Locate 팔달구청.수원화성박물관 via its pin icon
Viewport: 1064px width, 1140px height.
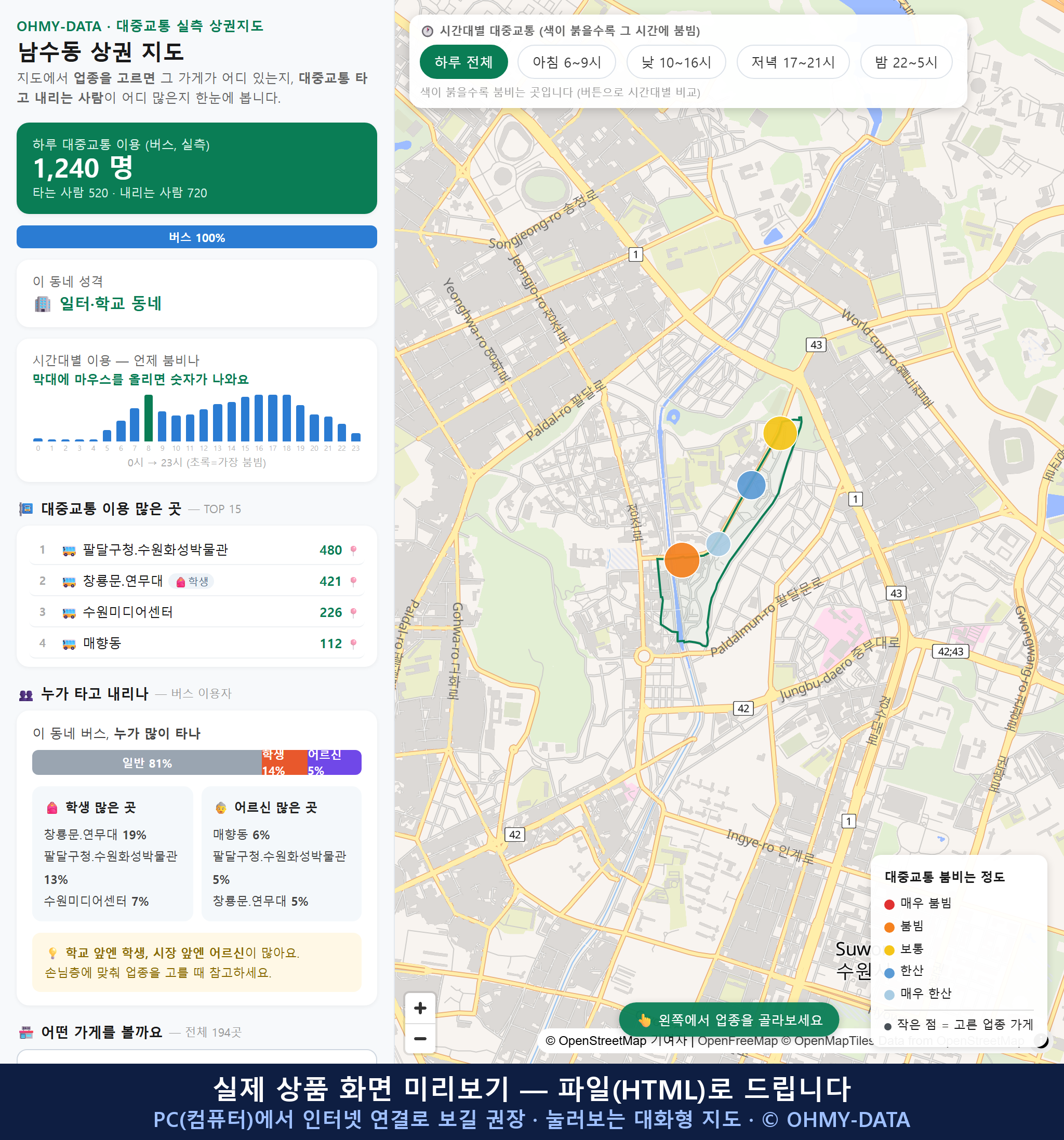[x=353, y=550]
